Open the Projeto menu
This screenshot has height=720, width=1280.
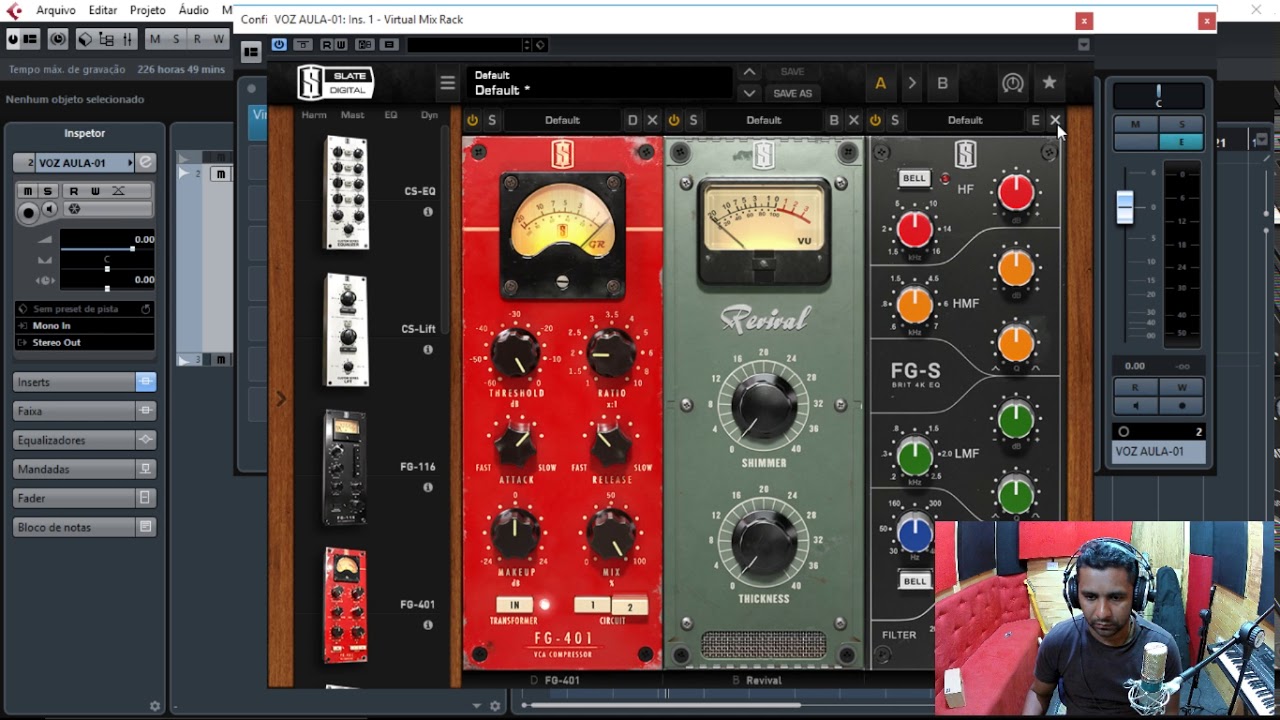148,10
